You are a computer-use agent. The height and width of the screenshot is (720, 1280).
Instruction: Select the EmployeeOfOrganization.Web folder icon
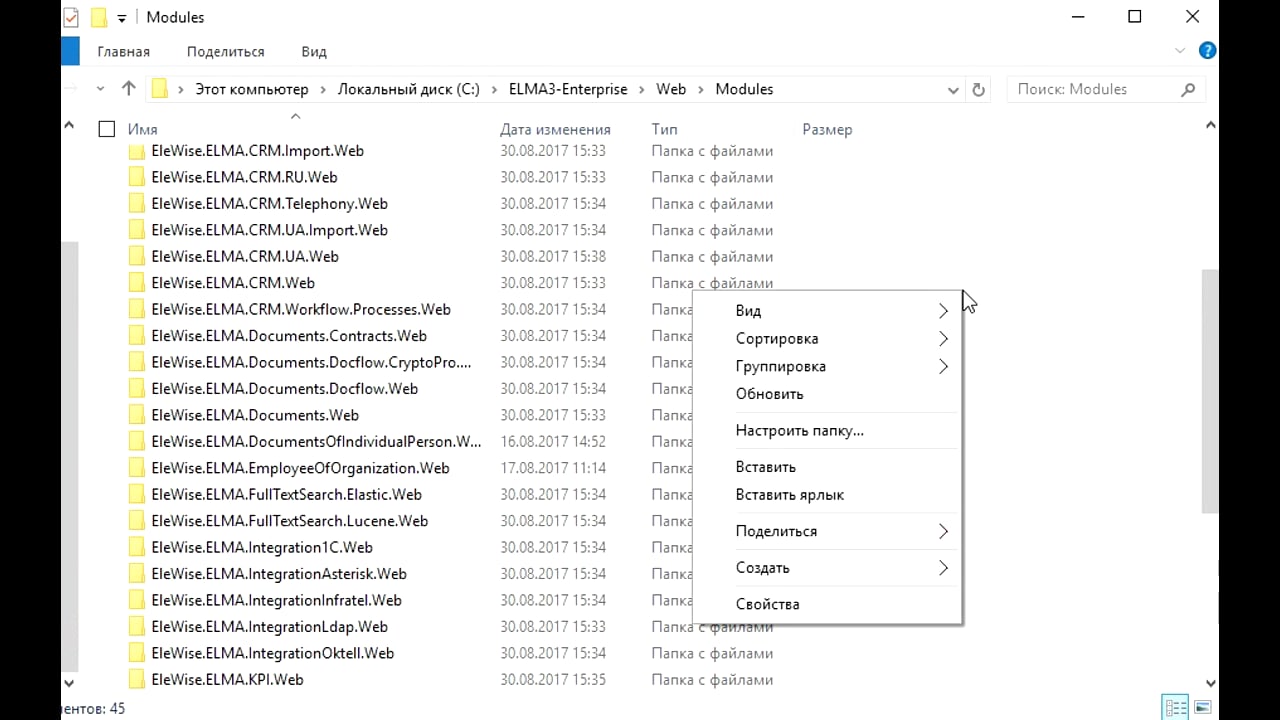tap(136, 468)
